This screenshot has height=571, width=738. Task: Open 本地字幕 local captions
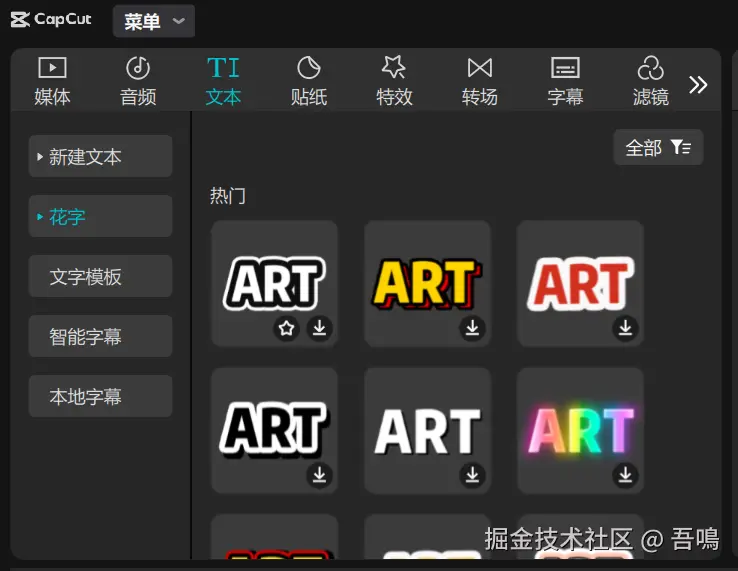tap(100, 396)
